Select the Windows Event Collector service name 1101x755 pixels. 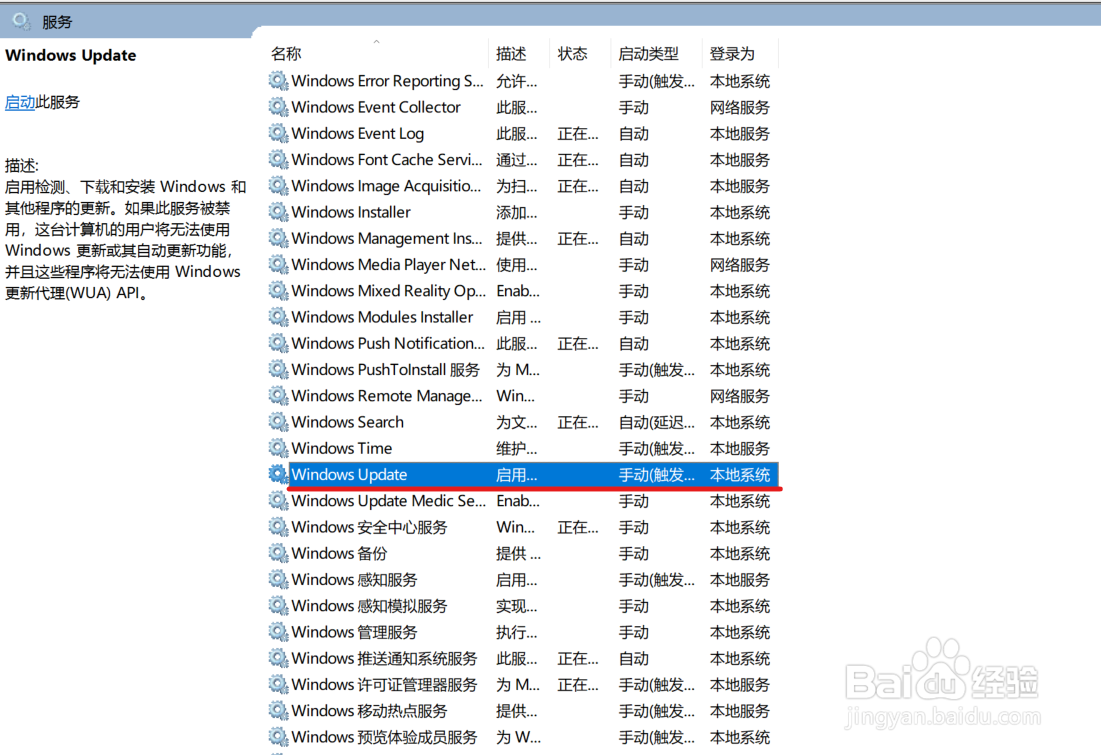(376, 107)
